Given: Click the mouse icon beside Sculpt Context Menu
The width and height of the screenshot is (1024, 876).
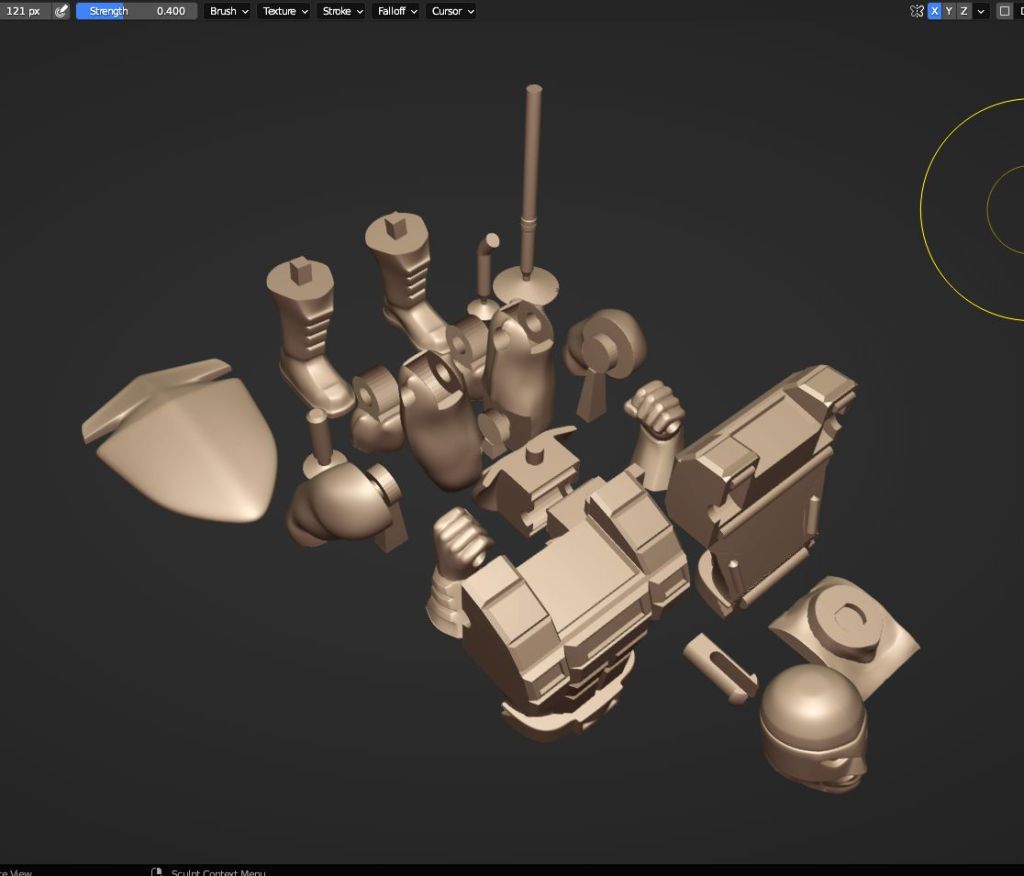Looking at the screenshot, I should (x=157, y=871).
